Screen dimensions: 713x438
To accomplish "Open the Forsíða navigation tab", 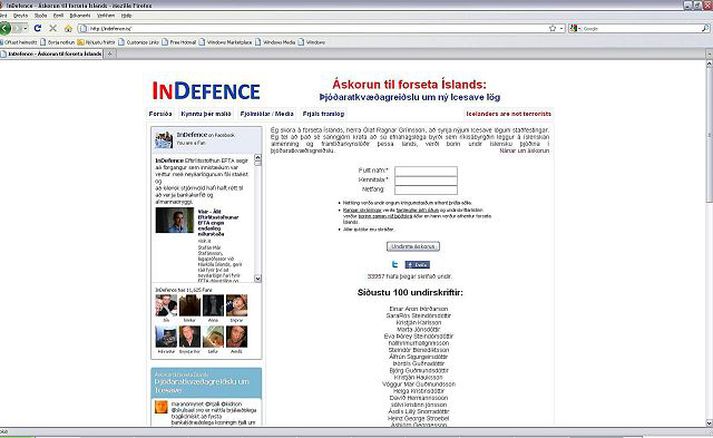I will click(x=161, y=114).
